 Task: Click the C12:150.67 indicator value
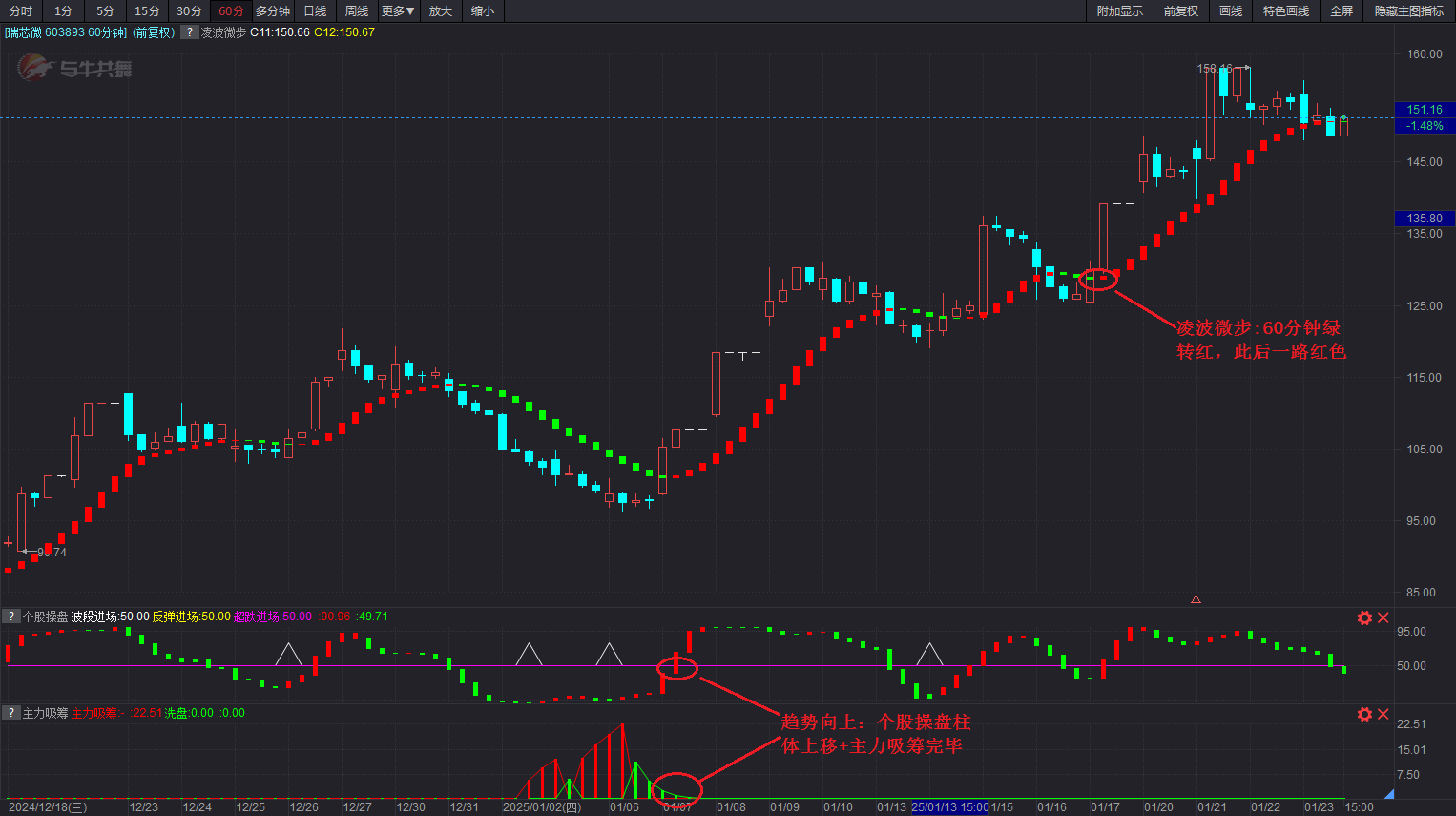point(344,32)
